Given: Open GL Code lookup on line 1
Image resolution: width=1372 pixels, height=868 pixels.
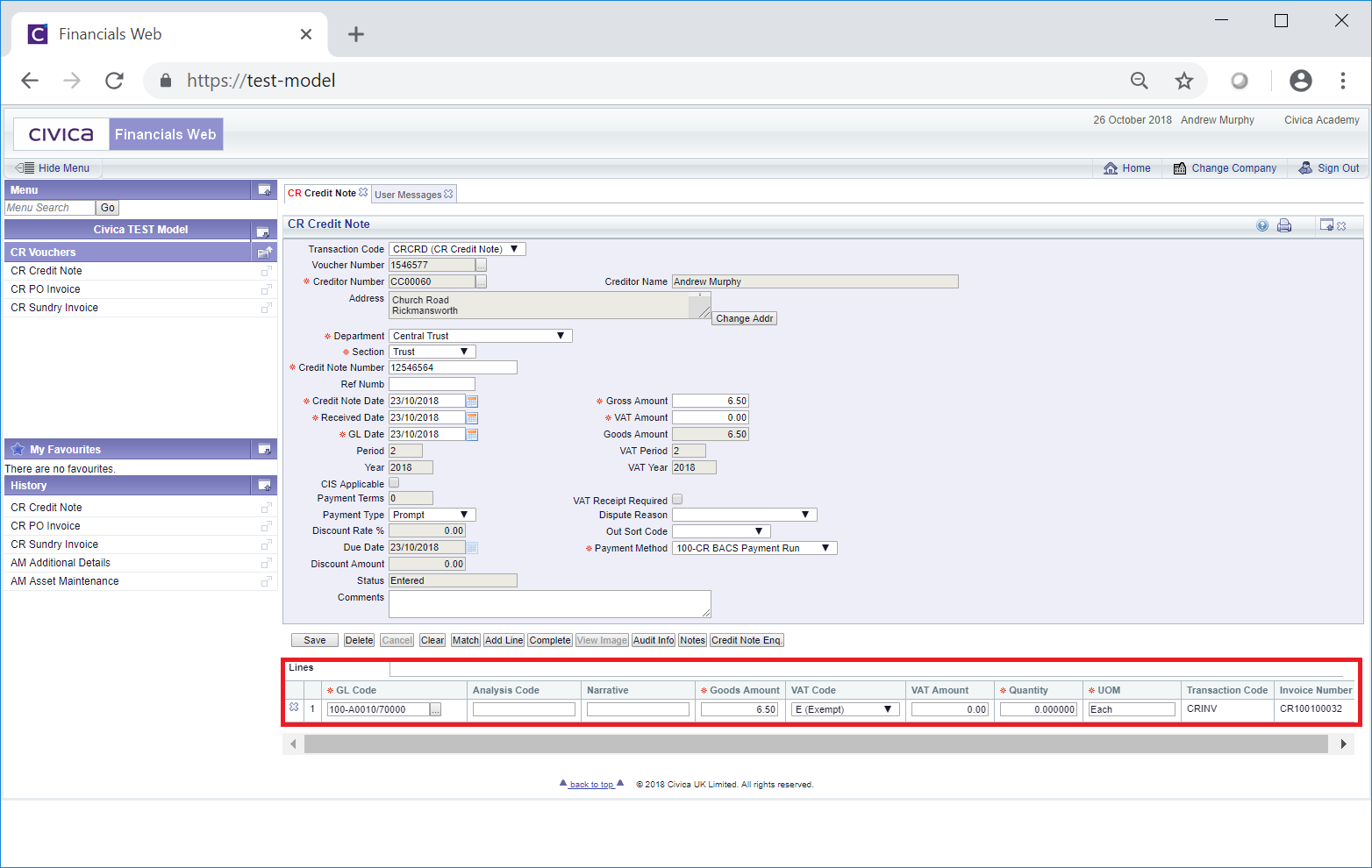Looking at the screenshot, I should [435, 709].
